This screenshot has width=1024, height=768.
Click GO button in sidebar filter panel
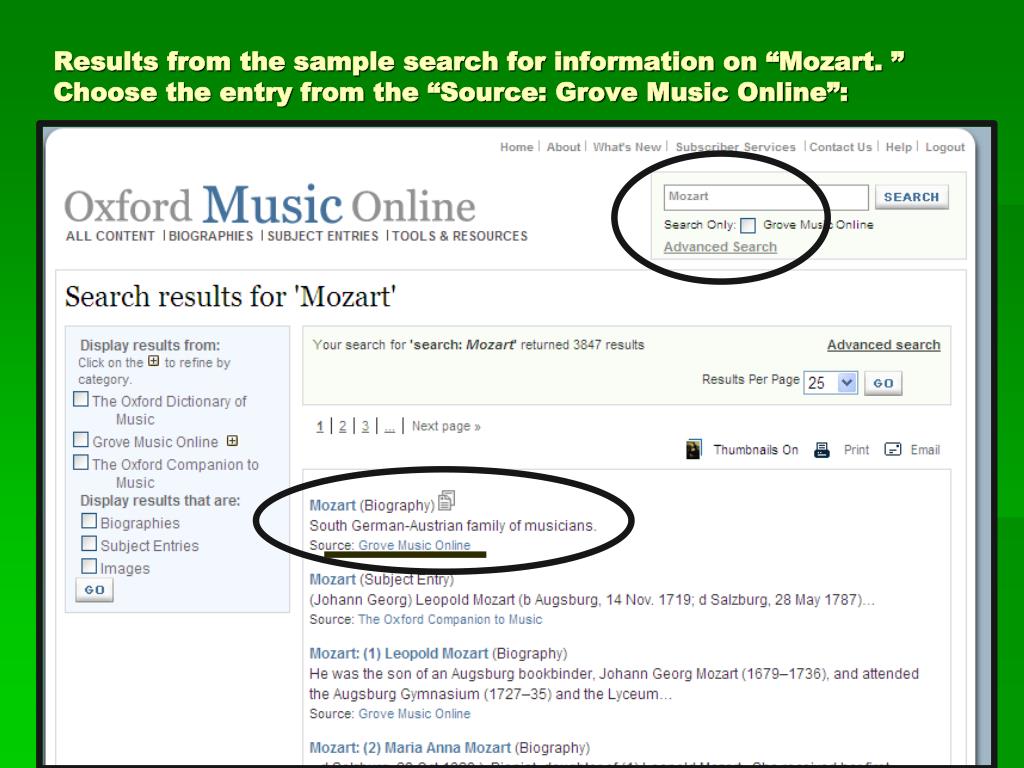point(94,590)
